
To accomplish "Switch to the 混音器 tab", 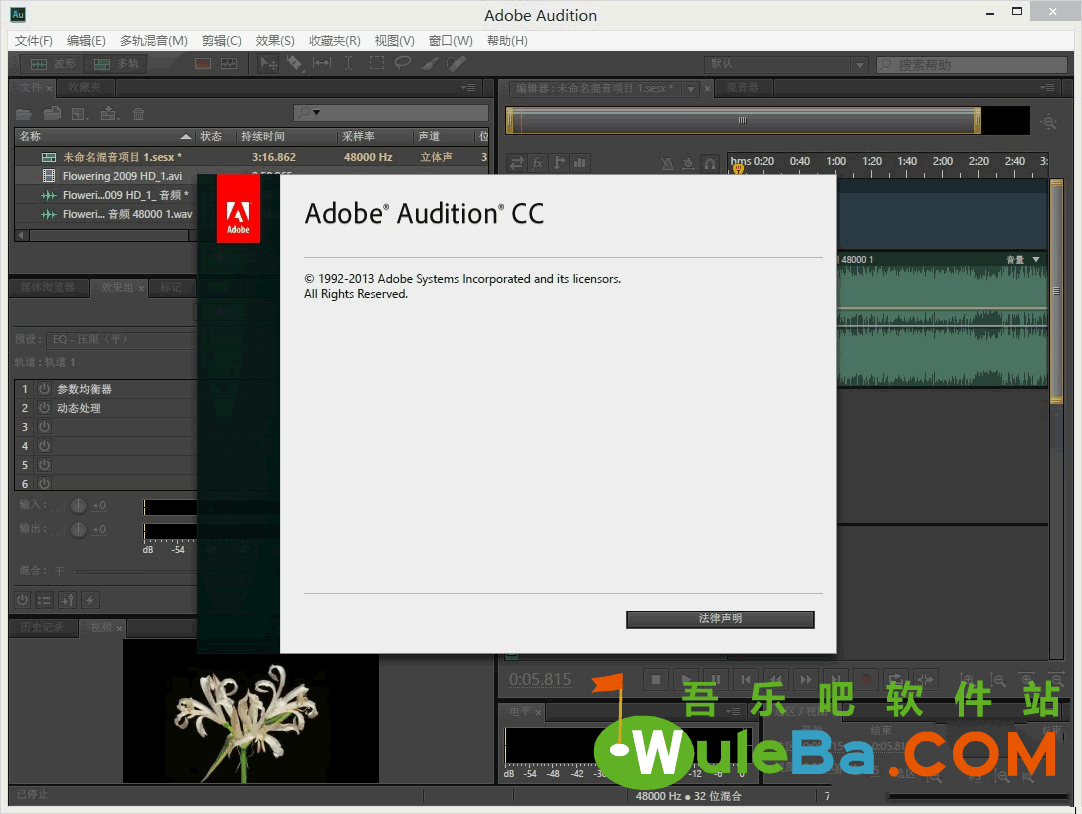I will tap(742, 88).
